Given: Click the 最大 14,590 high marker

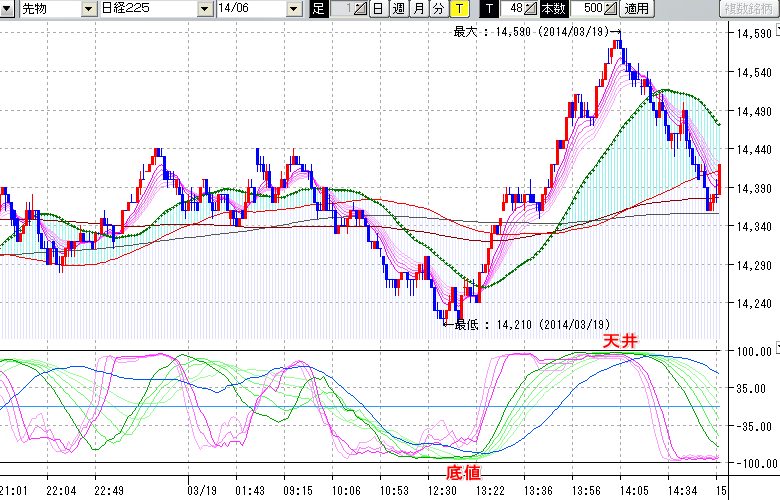Looking at the screenshot, I should tap(538, 32).
